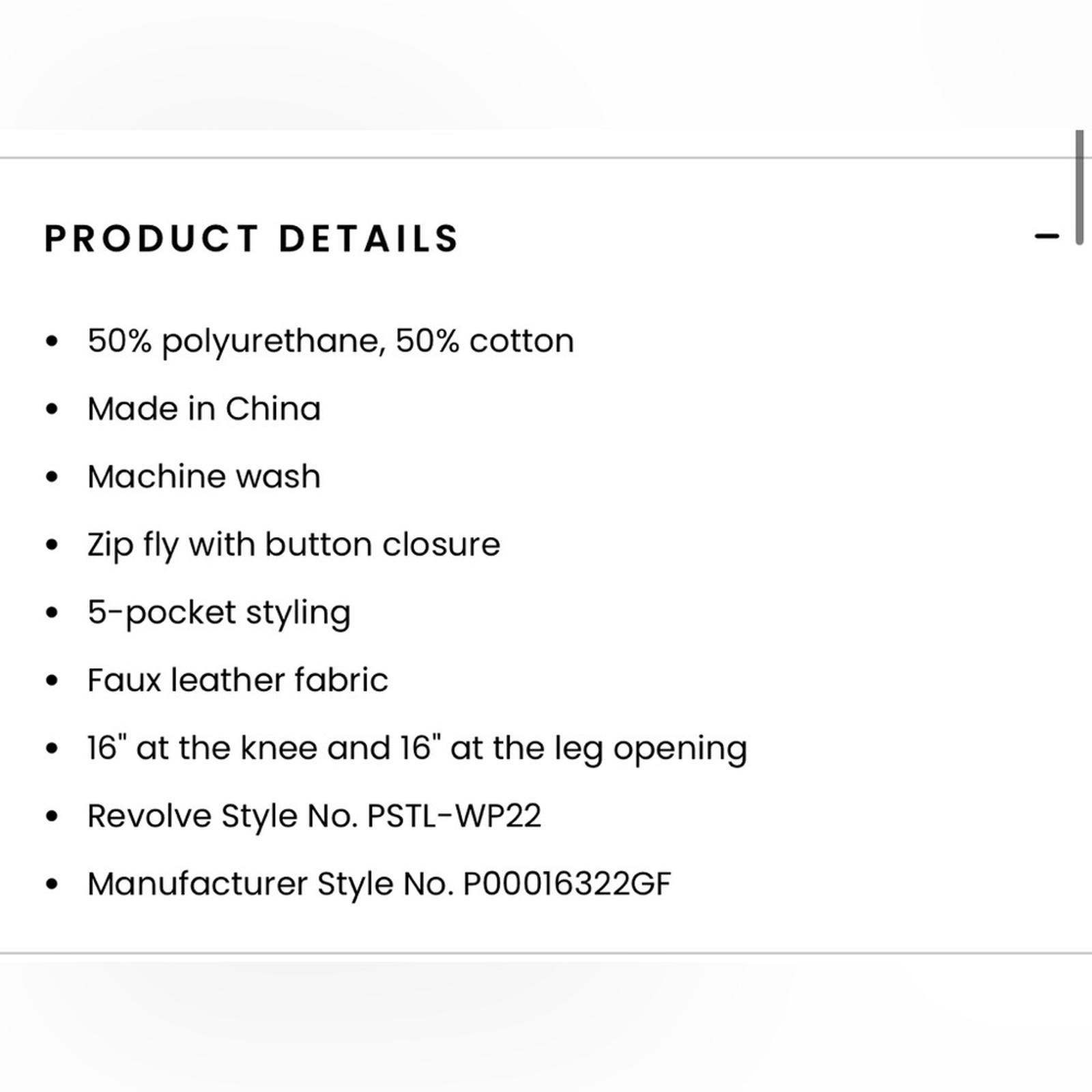Click the "button closure" words
Viewport: 1092px width, 1092px height.
click(382, 545)
